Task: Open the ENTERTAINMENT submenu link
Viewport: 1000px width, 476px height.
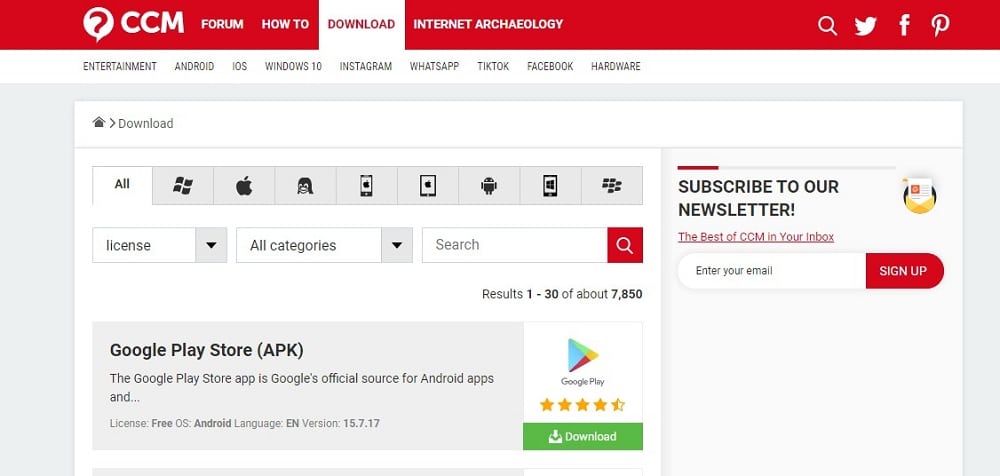Action: pyautogui.click(x=120, y=66)
